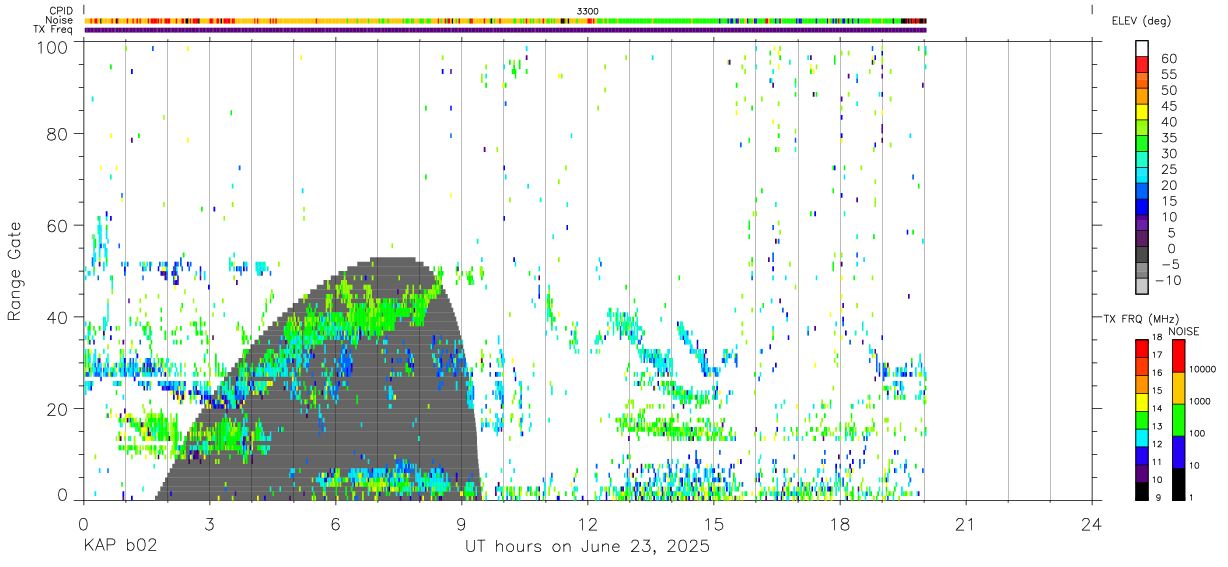The image size is (1228, 567).
Task: Click the x-axis hour label '18'
Action: pyautogui.click(x=840, y=523)
